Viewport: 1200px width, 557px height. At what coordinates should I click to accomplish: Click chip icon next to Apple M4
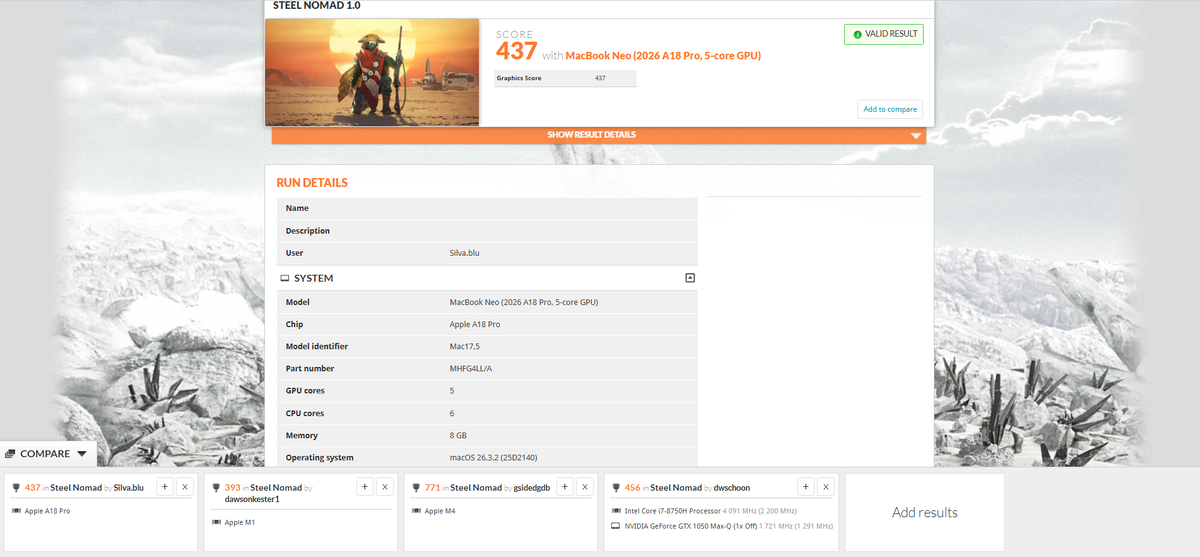tap(416, 511)
